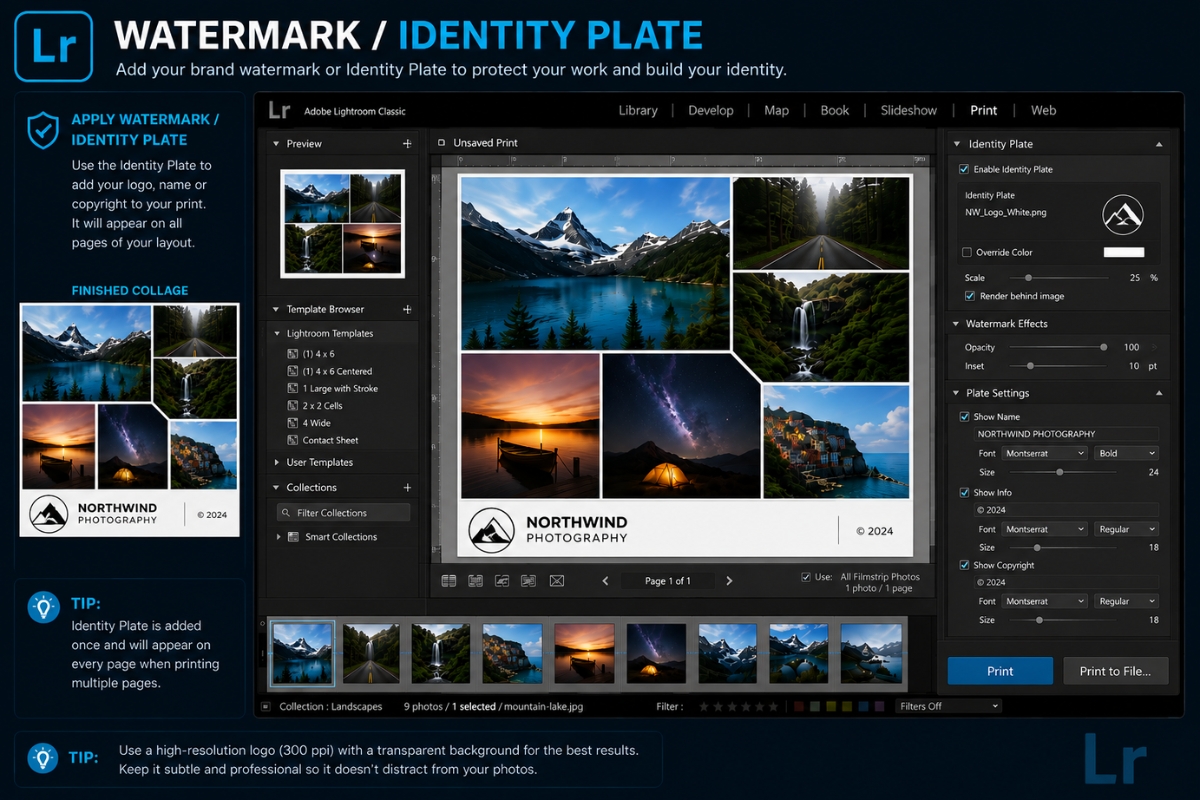Click the 4 Wide template icon

[x=293, y=423]
